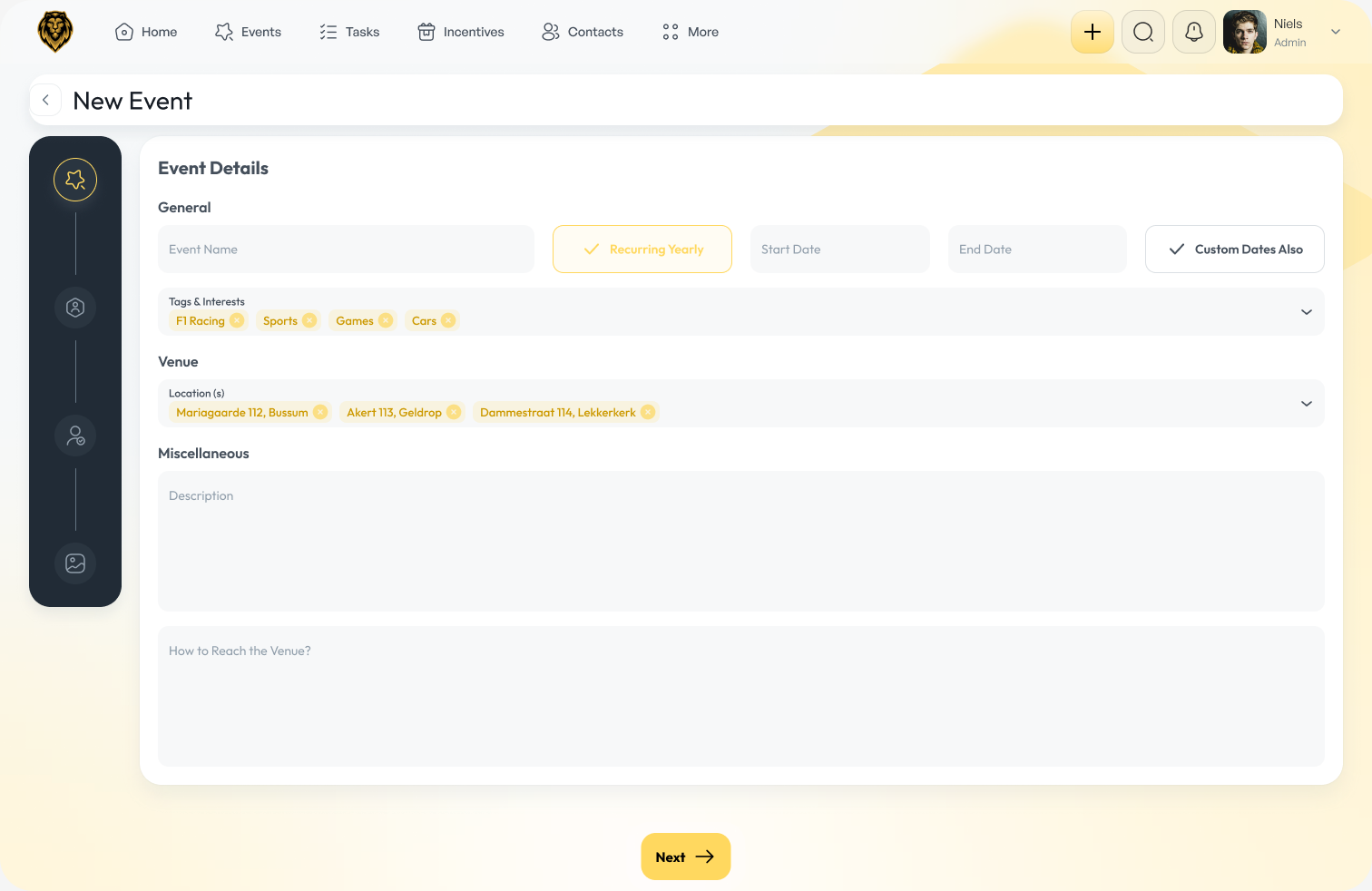Open Incentives in navigation
Screen dimensions: 1372x891
pyautogui.click(x=461, y=32)
